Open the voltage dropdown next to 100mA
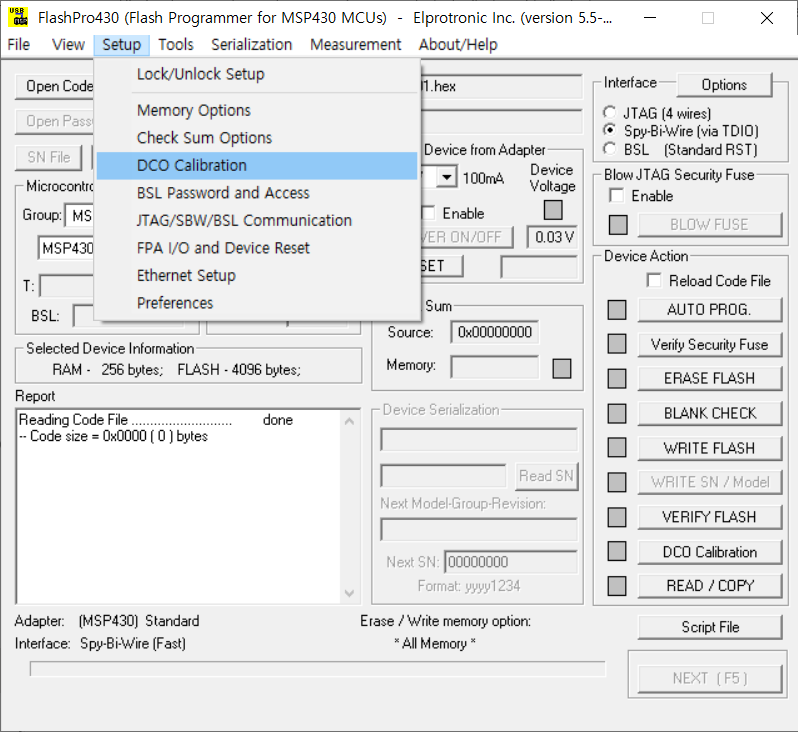This screenshot has width=798, height=732. pyautogui.click(x=446, y=178)
